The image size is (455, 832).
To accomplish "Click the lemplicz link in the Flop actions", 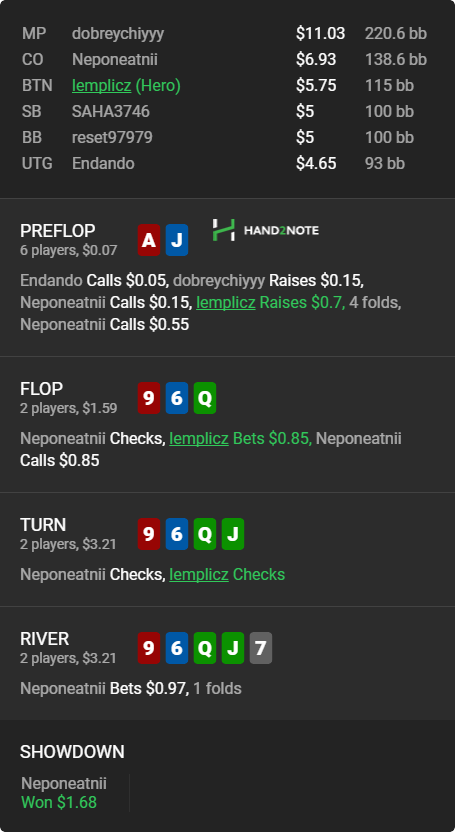I will tap(199, 439).
